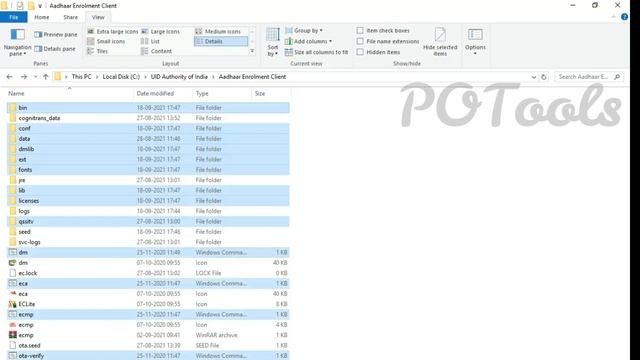640x360 pixels.
Task: Toggle the Preview pane
Action: click(56, 35)
